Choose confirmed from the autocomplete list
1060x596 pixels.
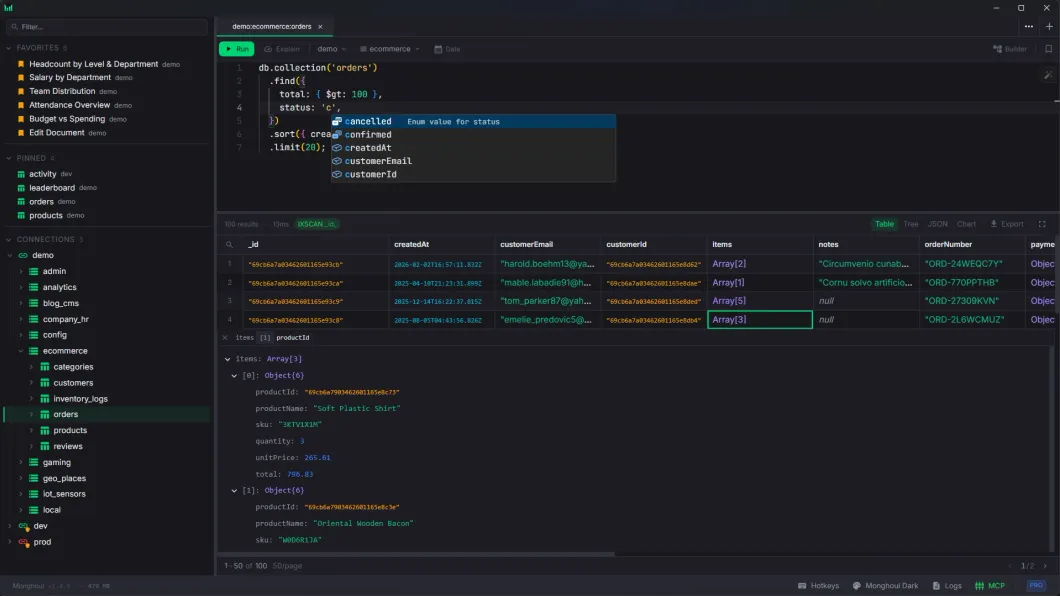(x=366, y=134)
